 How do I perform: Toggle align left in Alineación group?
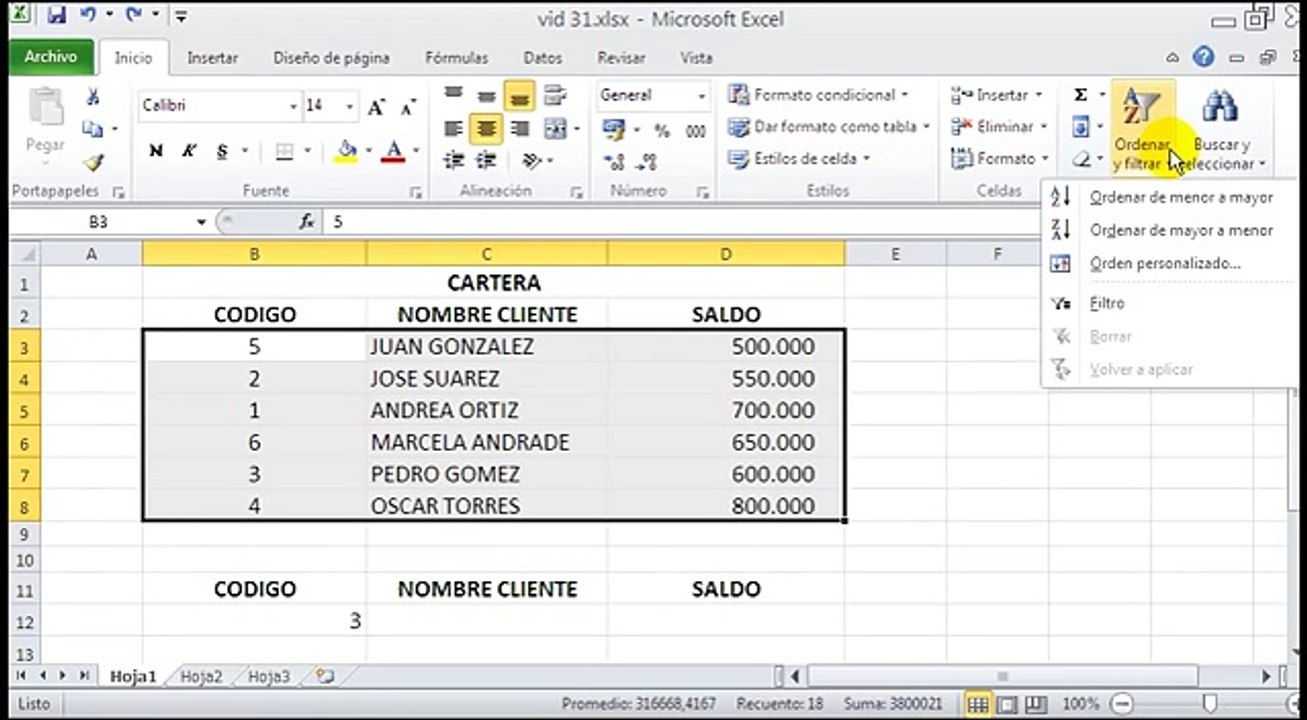(453, 128)
